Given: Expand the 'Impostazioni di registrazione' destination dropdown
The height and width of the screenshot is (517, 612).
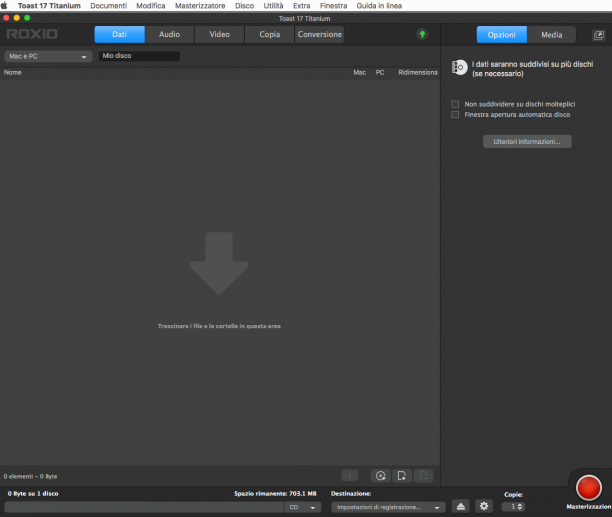Looking at the screenshot, I should [x=388, y=507].
